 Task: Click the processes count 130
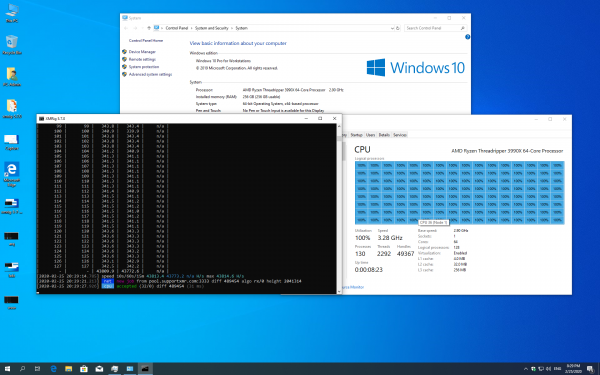(x=360, y=253)
